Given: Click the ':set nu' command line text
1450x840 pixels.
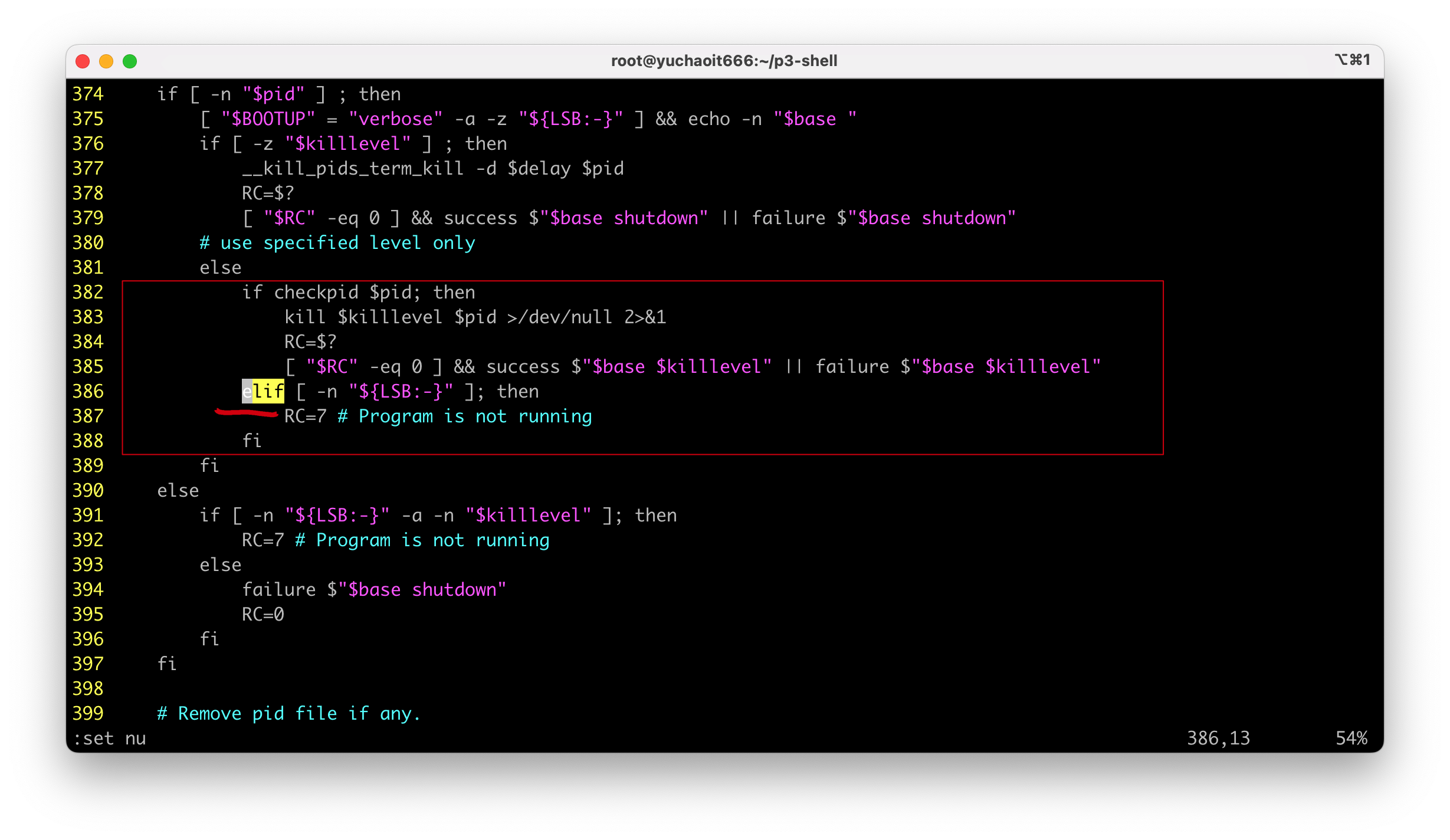Looking at the screenshot, I should tap(110, 739).
